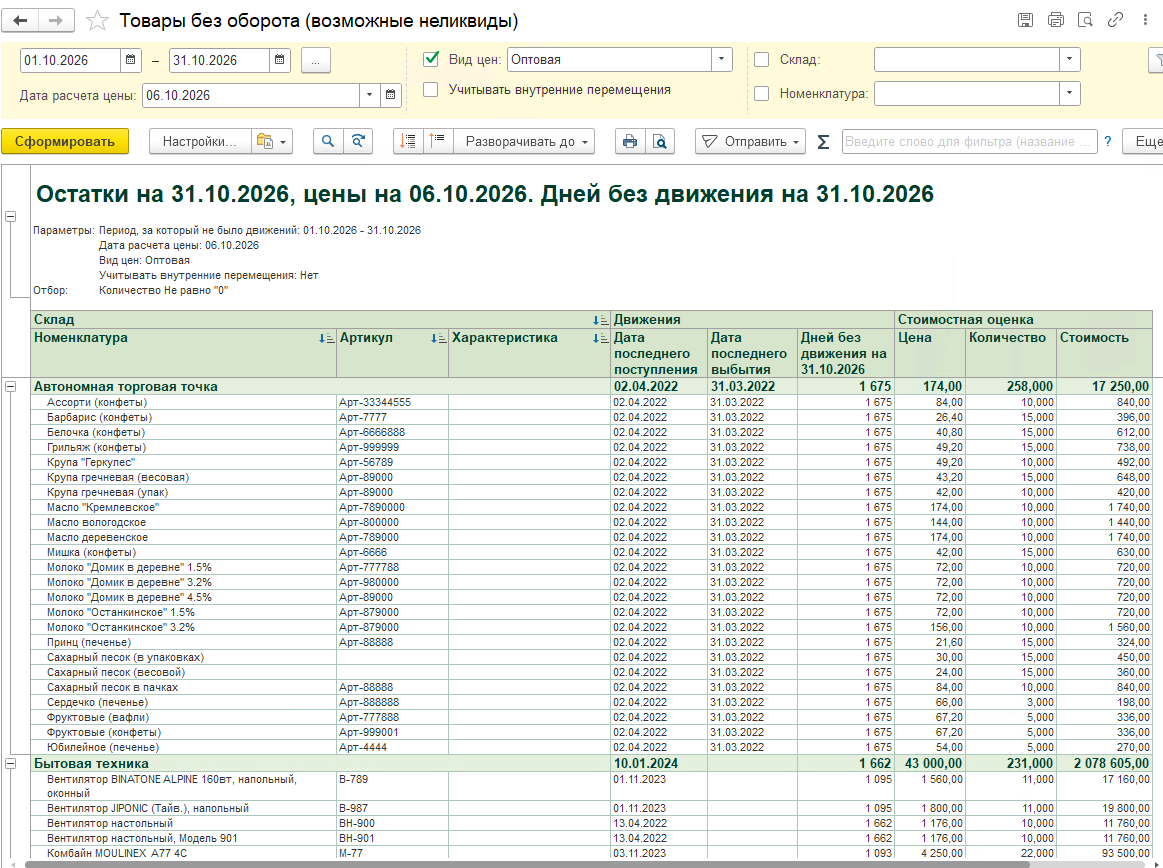Click sort icon in Артикул header
The image size is (1163, 868).
click(x=438, y=338)
